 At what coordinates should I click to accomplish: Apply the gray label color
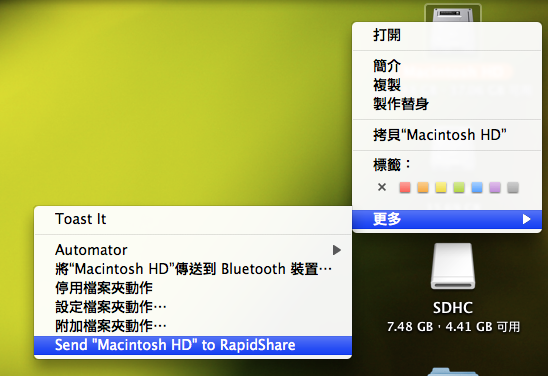(513, 187)
